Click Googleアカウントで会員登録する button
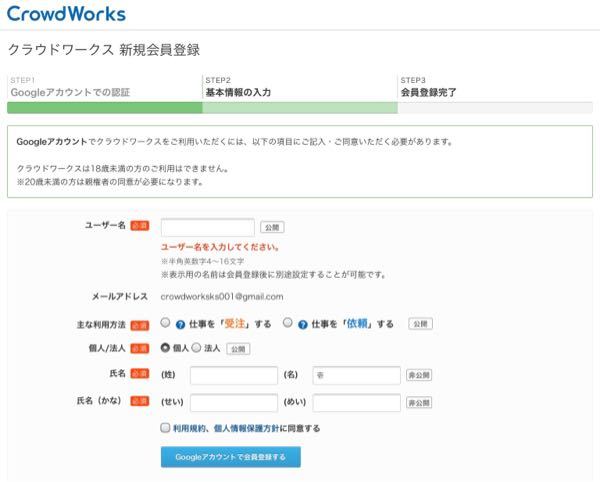This screenshot has height=482, width=600. [x=231, y=457]
